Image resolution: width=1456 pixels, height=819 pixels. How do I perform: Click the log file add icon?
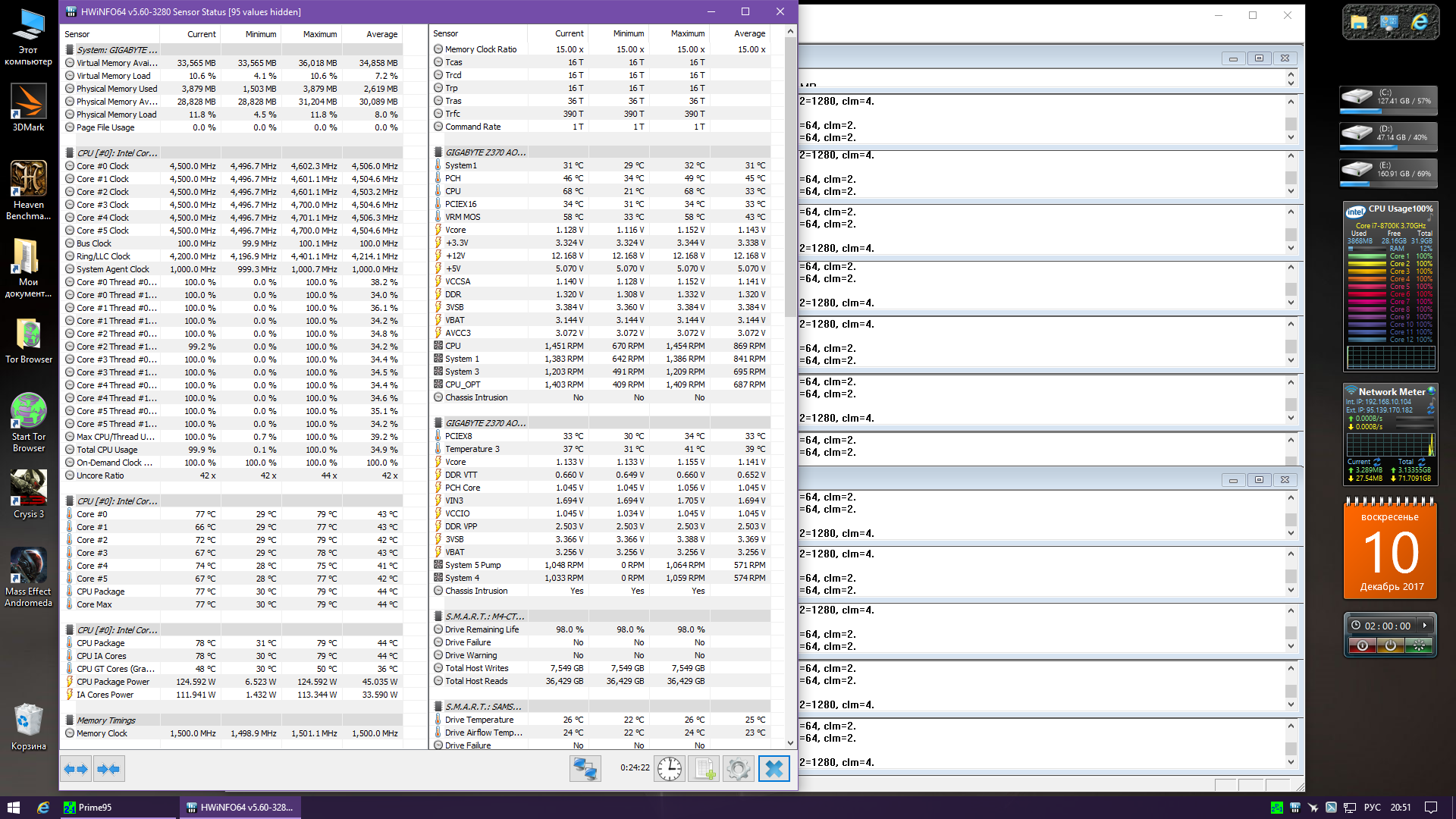coord(704,769)
